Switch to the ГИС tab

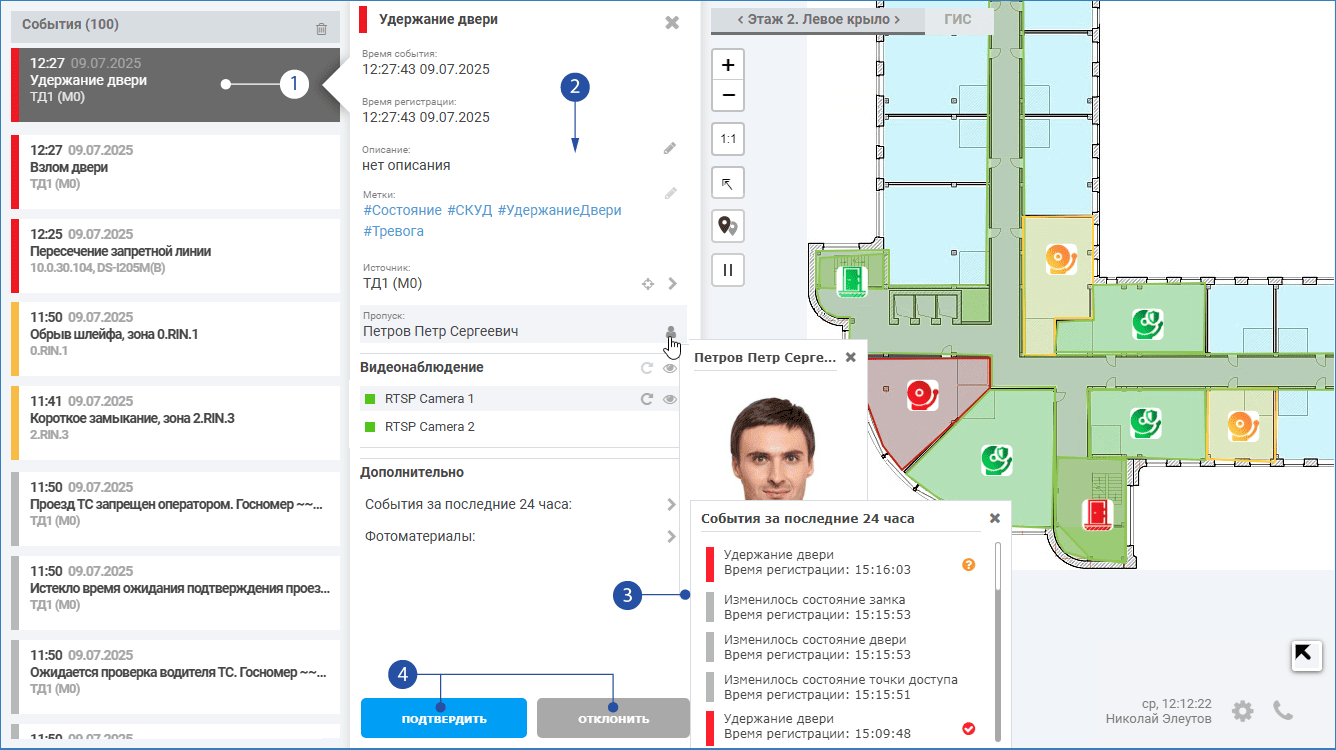[958, 19]
